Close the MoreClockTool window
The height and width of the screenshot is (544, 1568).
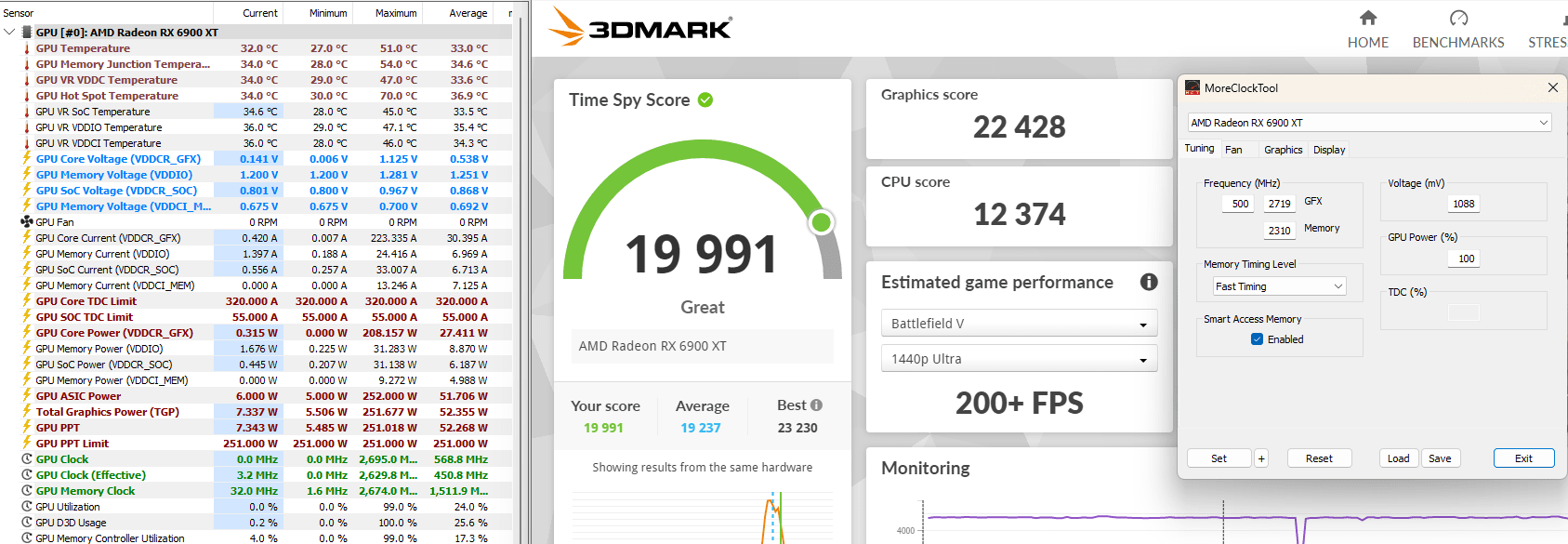1552,87
